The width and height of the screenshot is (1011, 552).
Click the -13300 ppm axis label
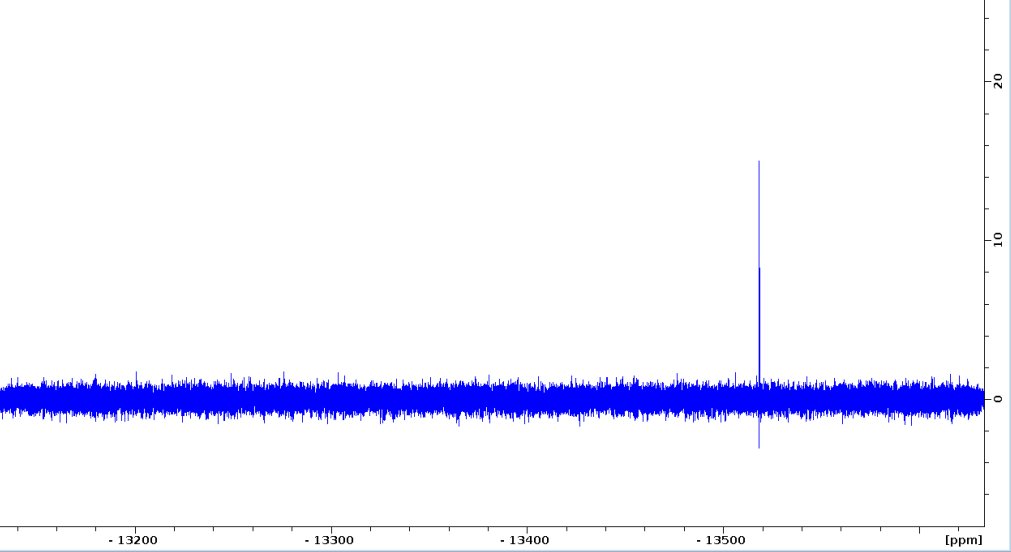coord(329,540)
